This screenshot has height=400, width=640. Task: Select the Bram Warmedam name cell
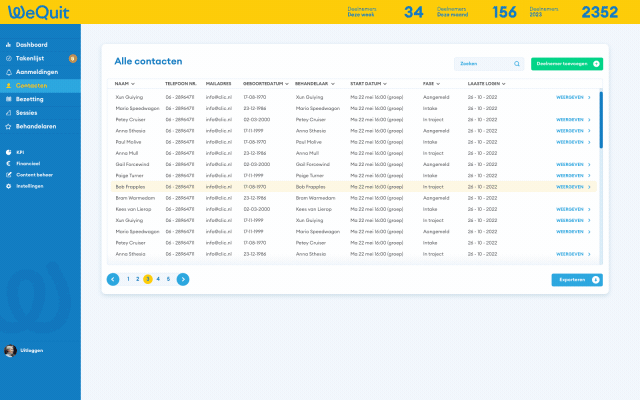coord(135,198)
